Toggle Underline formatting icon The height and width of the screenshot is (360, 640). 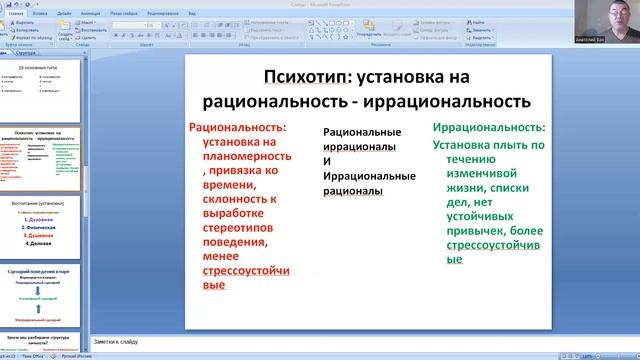pyautogui.click(x=132, y=36)
